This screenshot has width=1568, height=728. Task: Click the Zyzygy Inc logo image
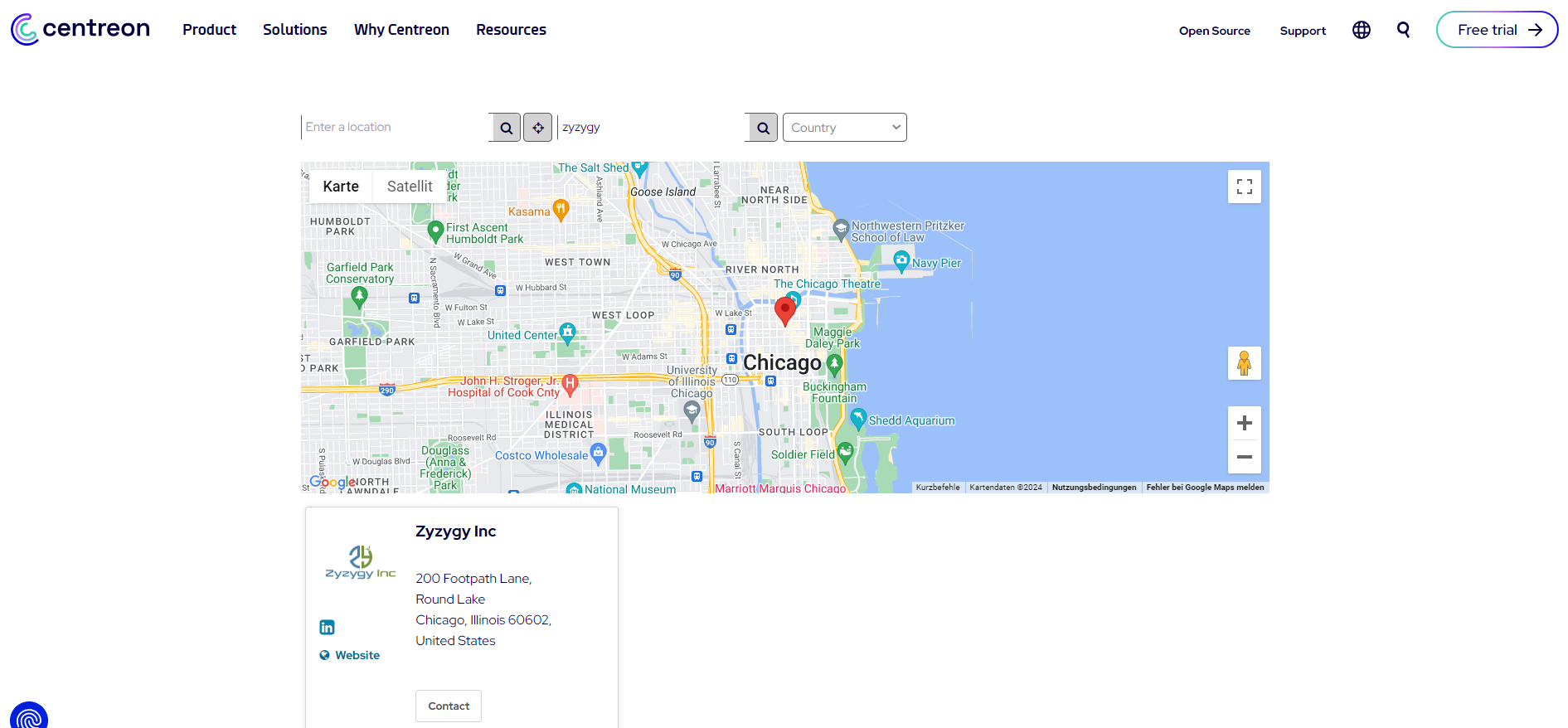click(361, 562)
